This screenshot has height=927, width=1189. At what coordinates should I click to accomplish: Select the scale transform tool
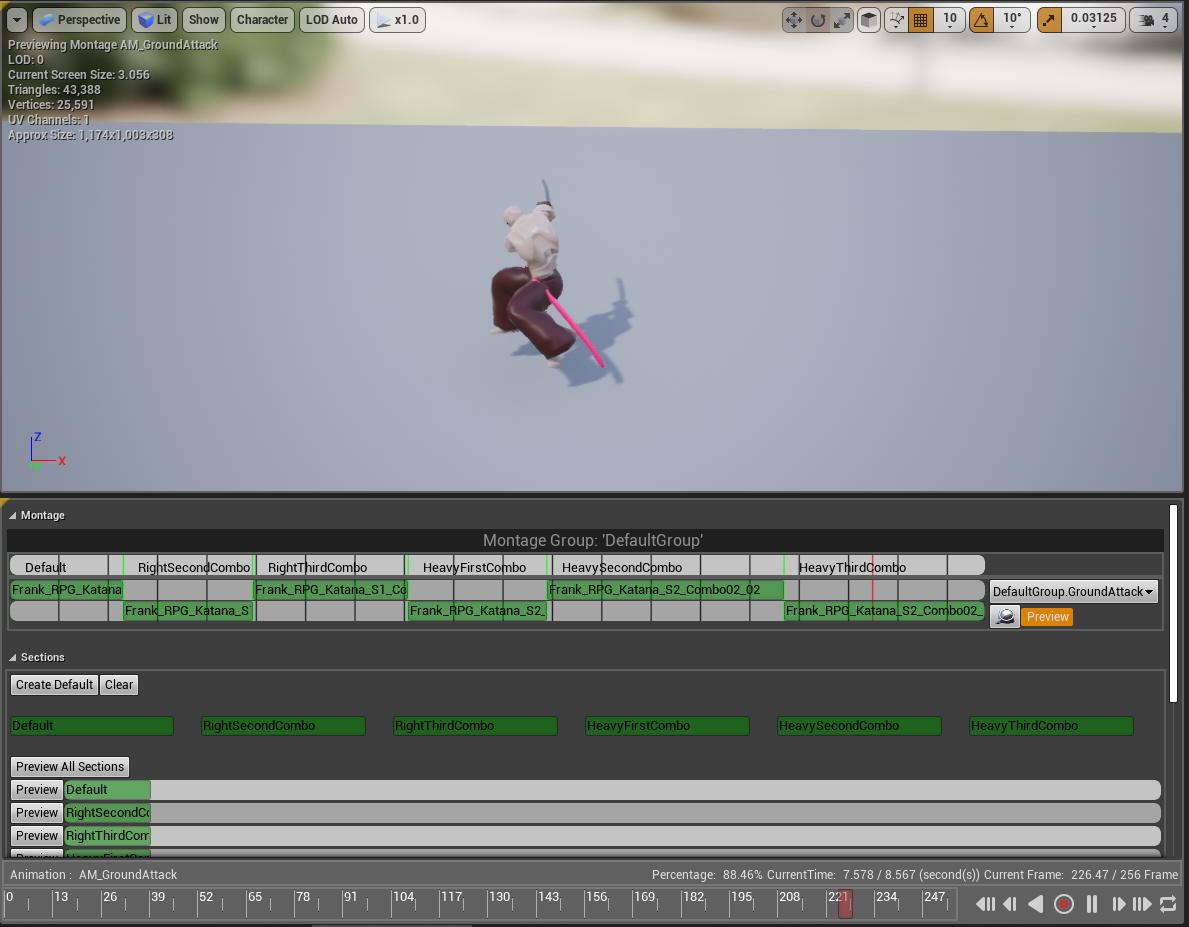tap(842, 20)
